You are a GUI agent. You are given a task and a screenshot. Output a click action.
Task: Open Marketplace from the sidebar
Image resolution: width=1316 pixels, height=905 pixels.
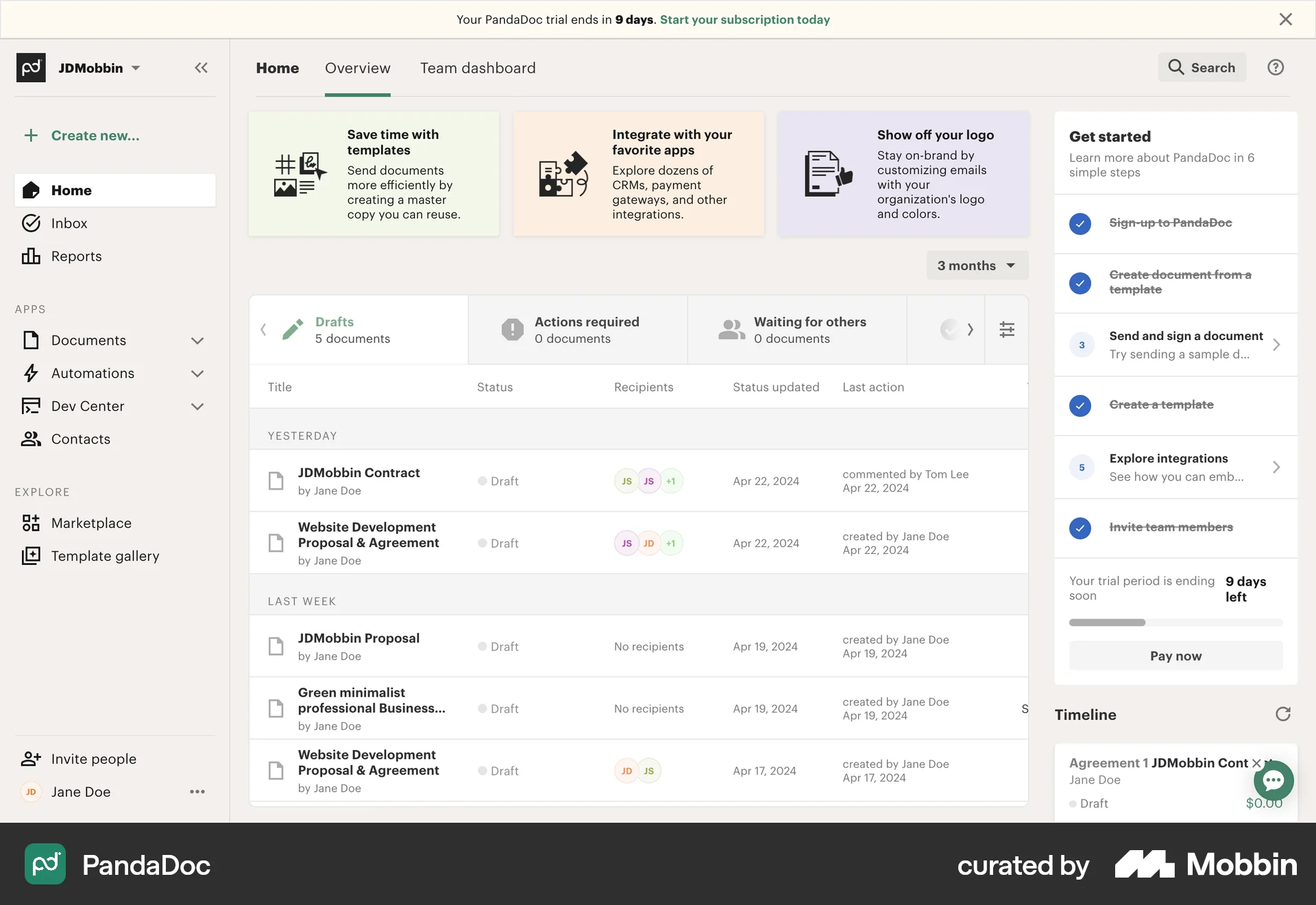tap(91, 523)
